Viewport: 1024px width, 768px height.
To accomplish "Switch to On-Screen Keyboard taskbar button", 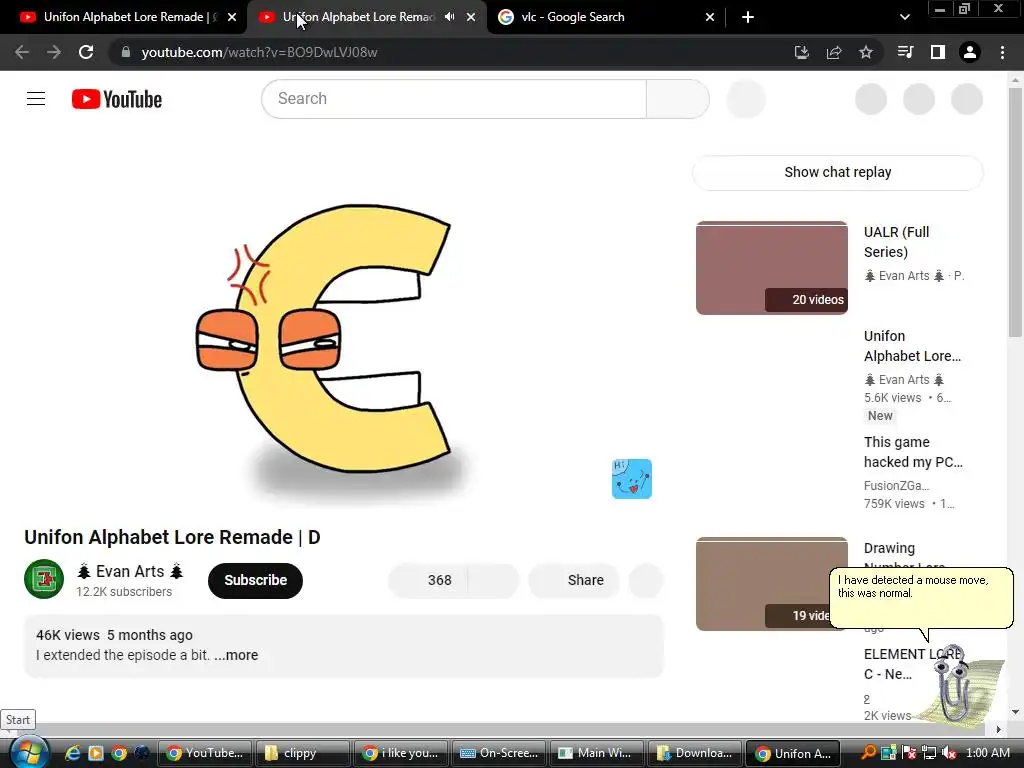I will pos(498,753).
